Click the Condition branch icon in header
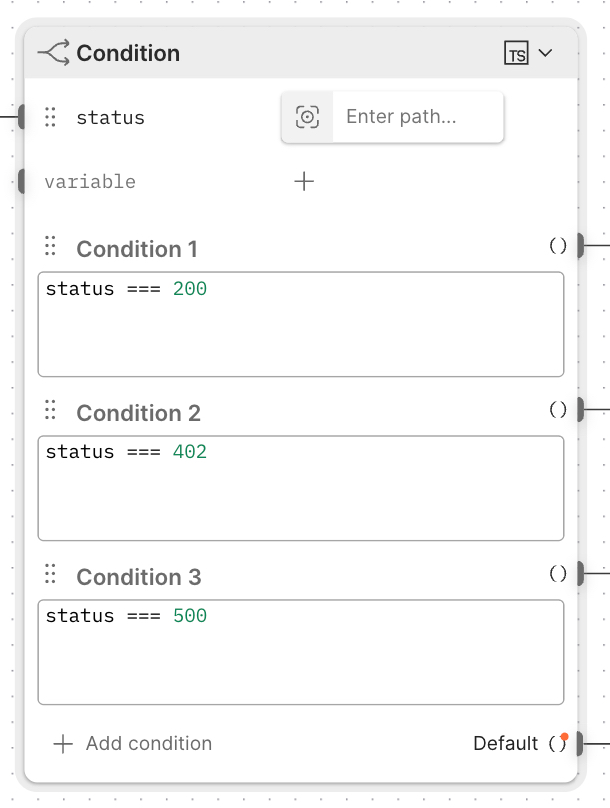Screen dimensions: 610x808 [54, 53]
